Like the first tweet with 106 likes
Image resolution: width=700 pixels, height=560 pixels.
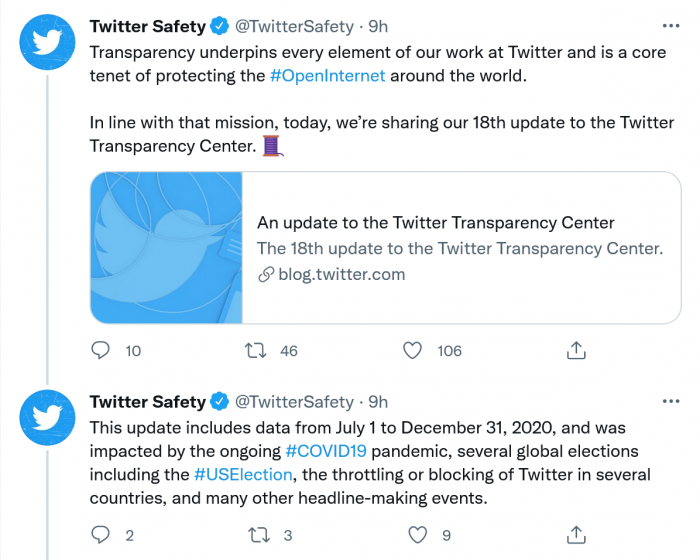(413, 350)
